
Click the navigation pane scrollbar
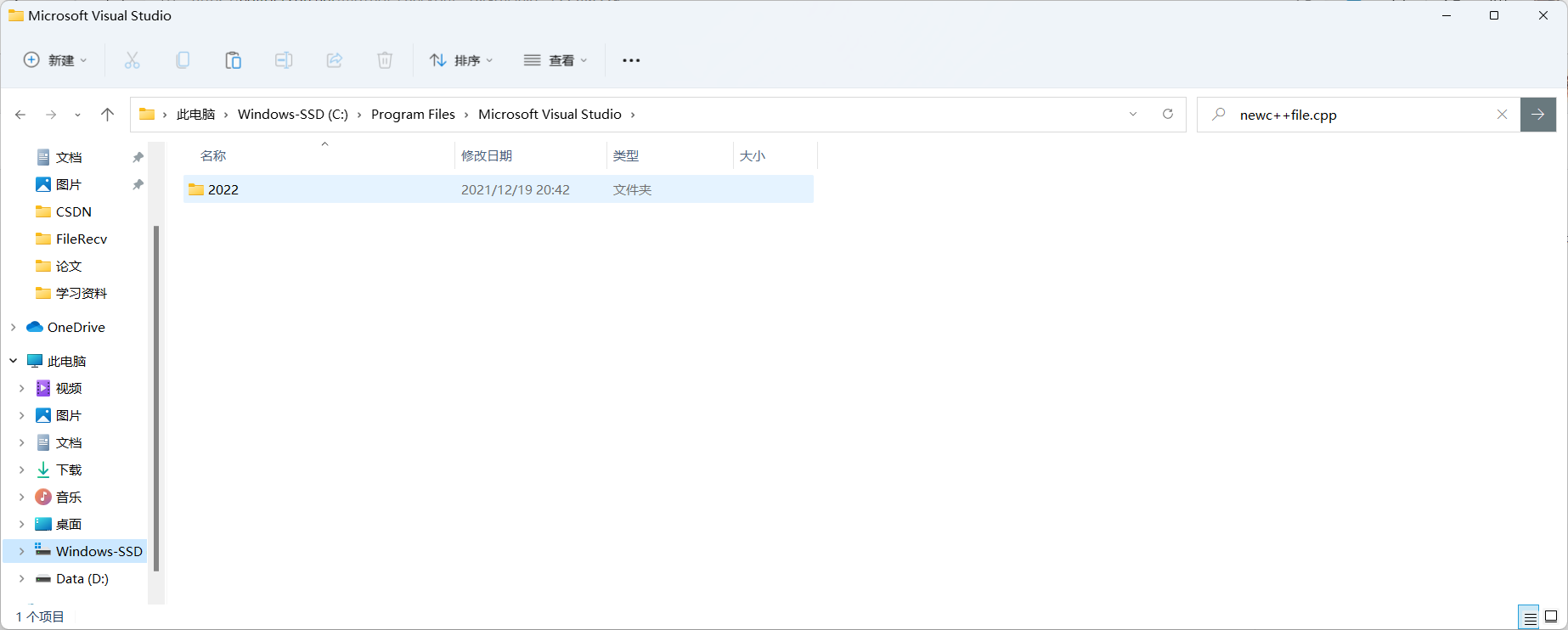pyautogui.click(x=156, y=397)
